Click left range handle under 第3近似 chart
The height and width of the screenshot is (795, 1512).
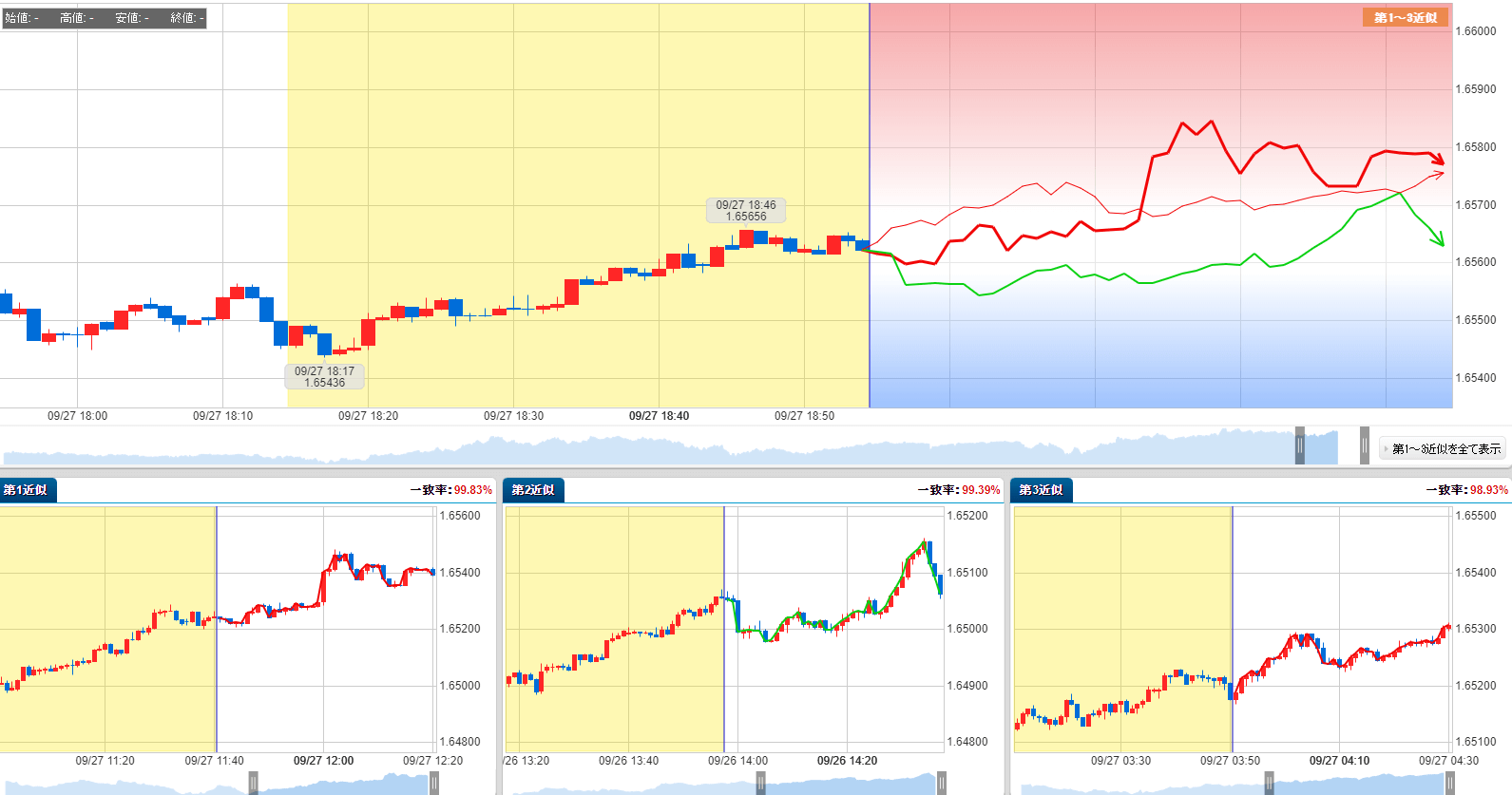pos(1269,784)
